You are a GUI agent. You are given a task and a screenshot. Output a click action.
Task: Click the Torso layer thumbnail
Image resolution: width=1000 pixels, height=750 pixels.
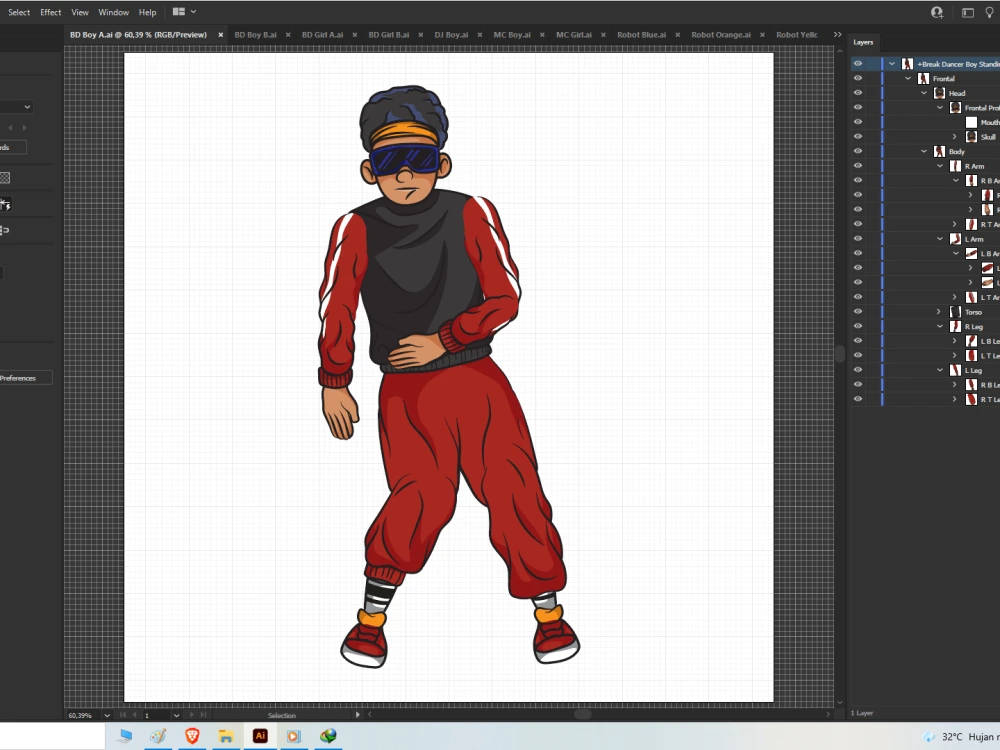tap(955, 312)
